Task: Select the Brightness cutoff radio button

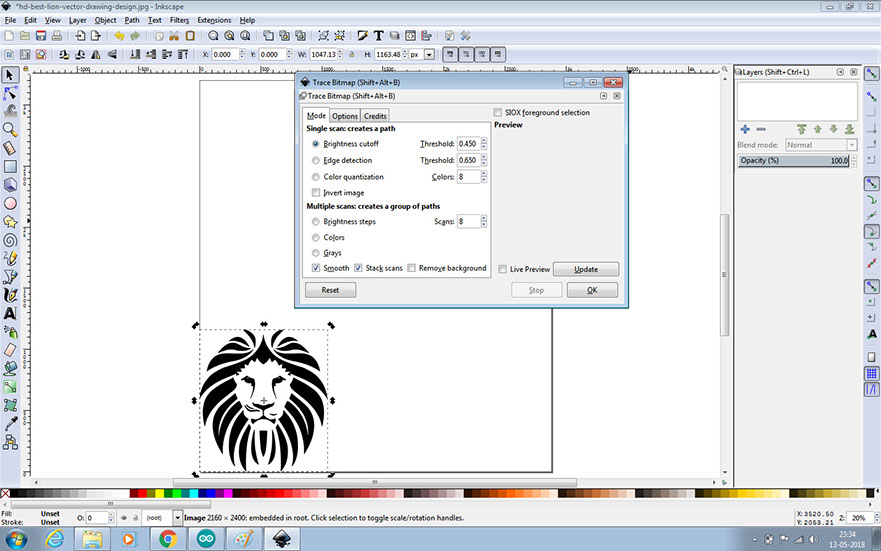Action: (316, 144)
